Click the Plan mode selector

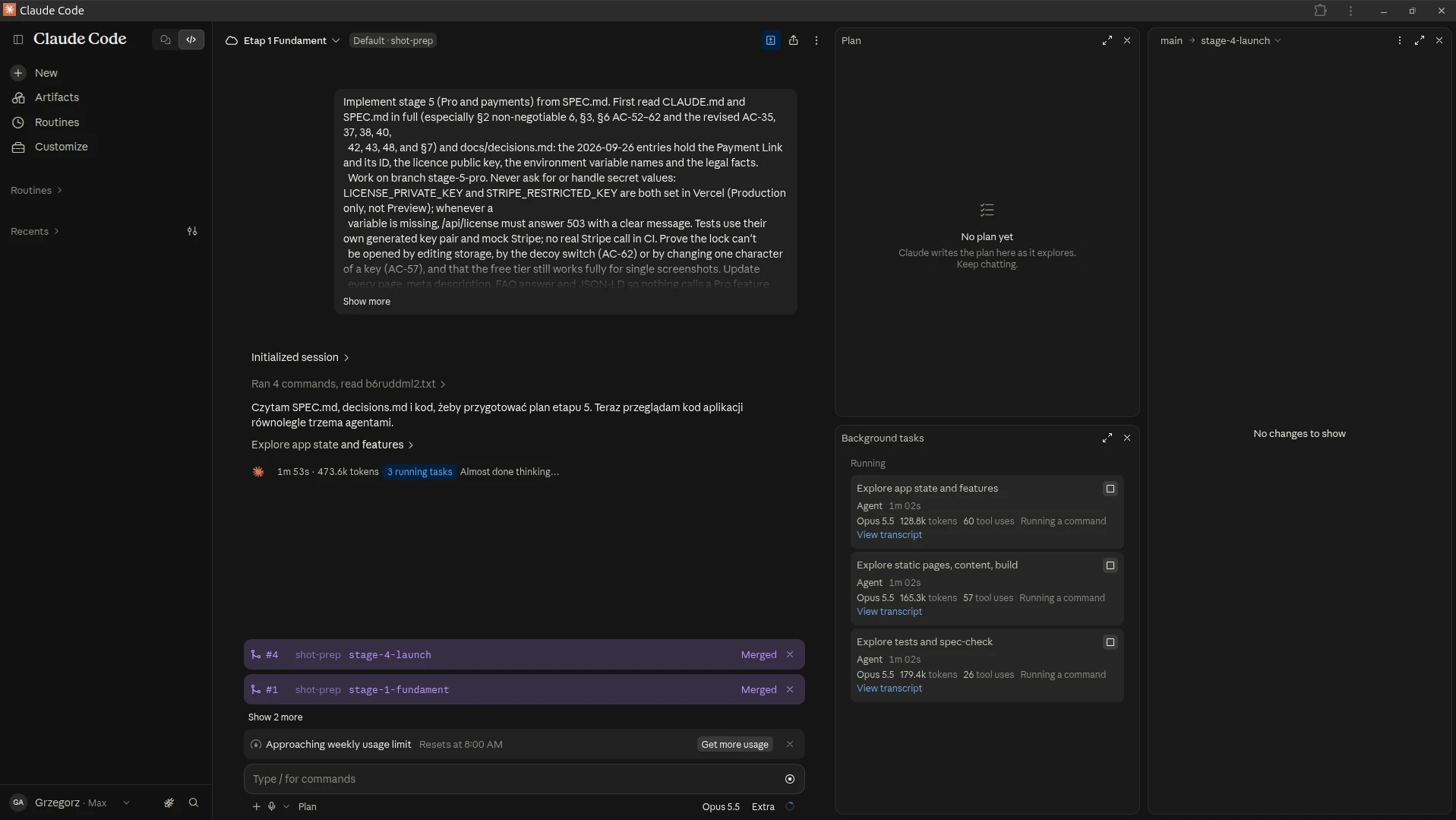308,807
